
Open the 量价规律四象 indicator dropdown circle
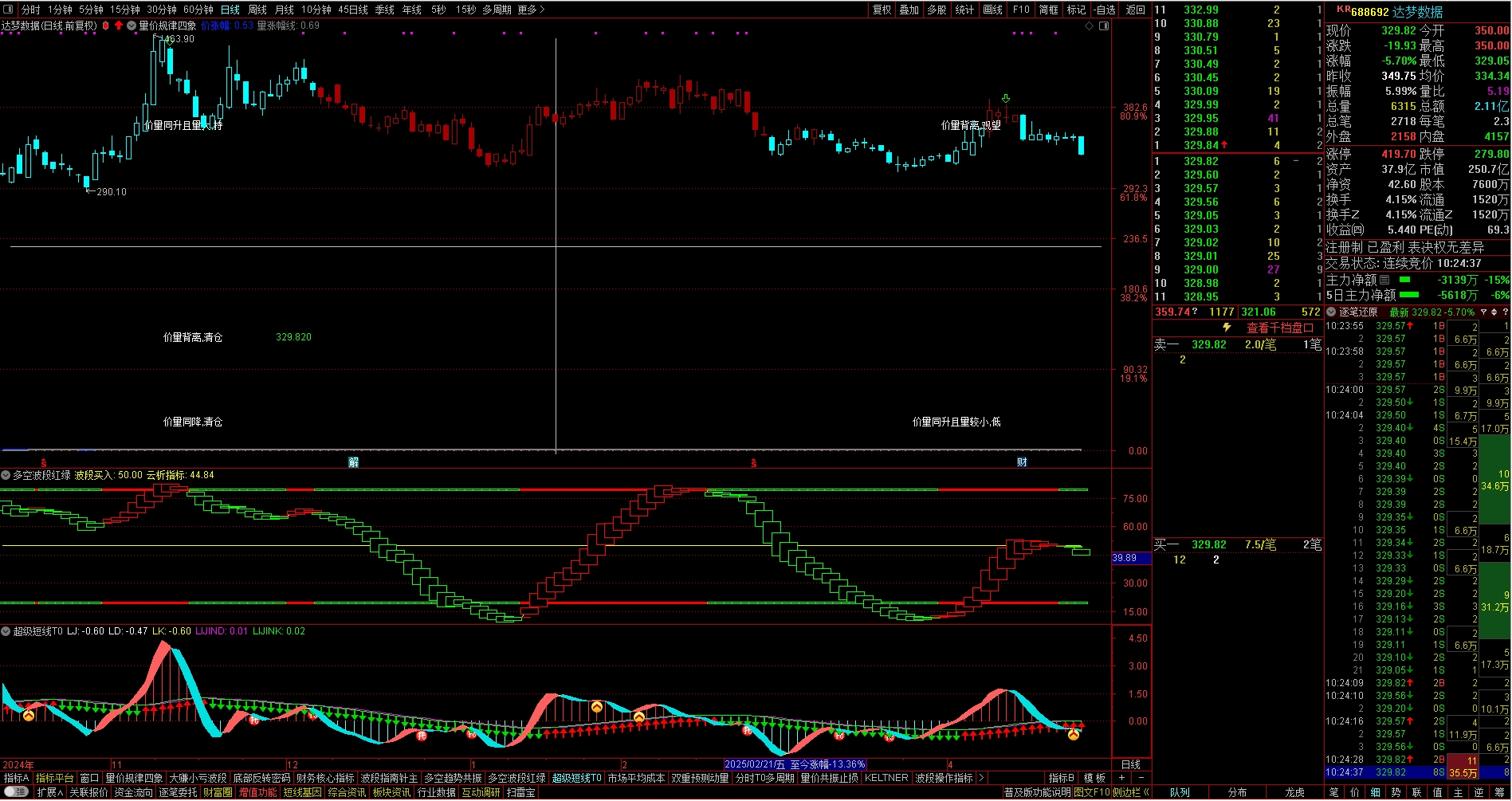(132, 26)
